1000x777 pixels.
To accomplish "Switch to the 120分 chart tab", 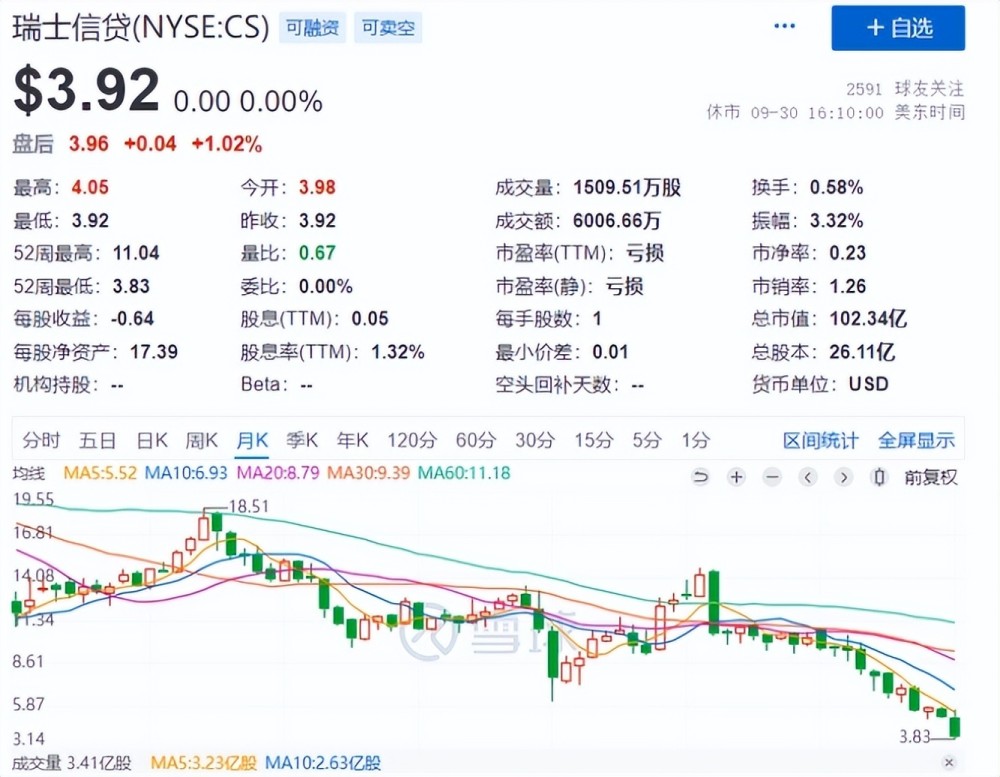I will [412, 440].
